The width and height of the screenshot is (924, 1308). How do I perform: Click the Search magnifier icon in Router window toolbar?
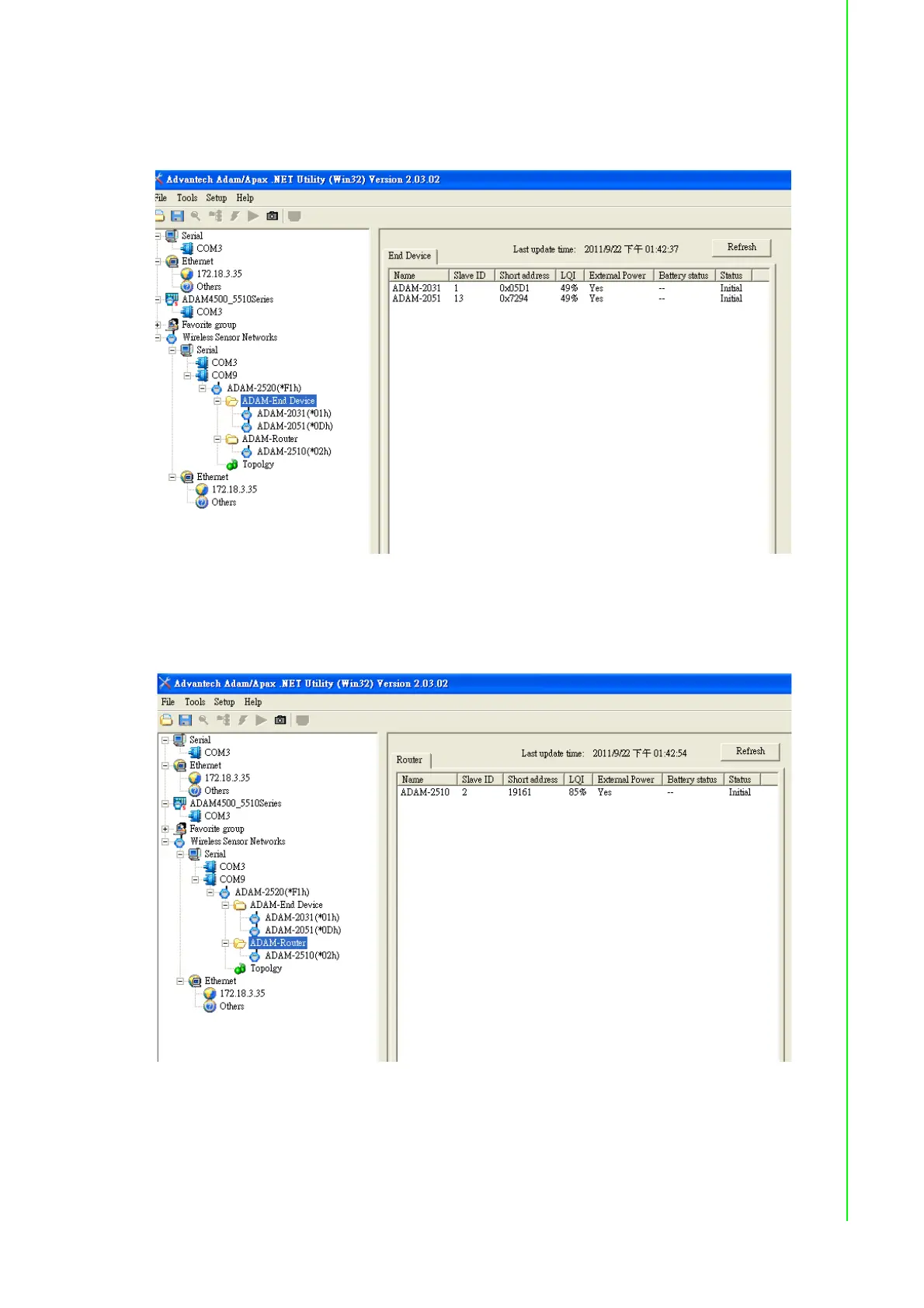coord(203,720)
